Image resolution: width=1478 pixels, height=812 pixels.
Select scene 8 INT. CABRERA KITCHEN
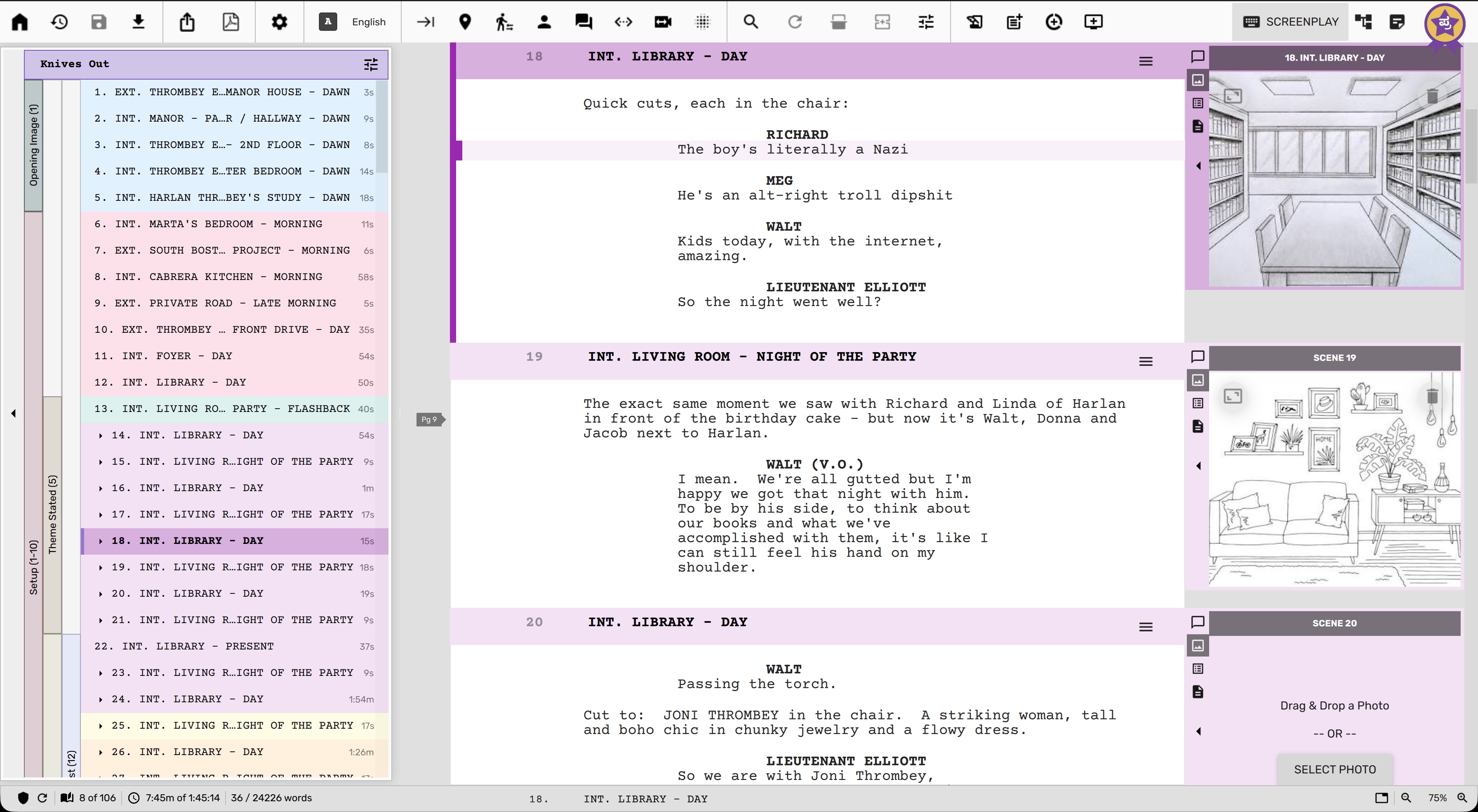218,277
